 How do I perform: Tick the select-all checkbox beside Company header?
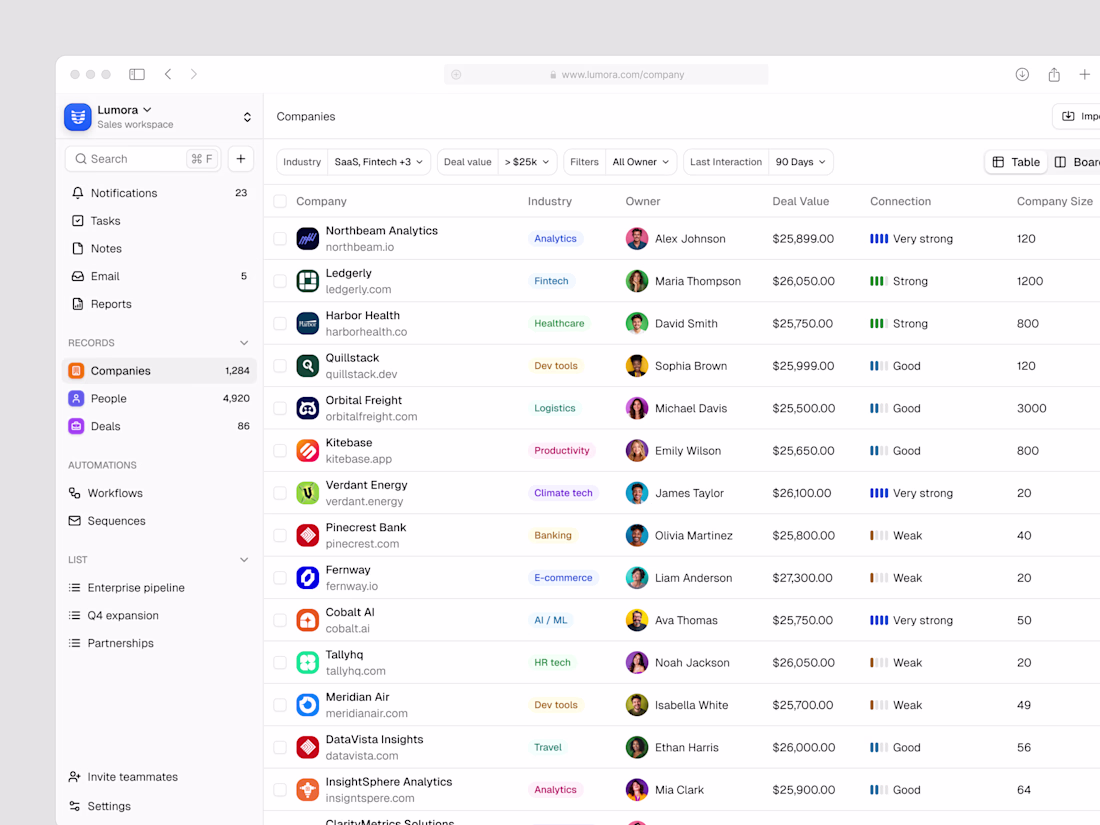coord(280,201)
